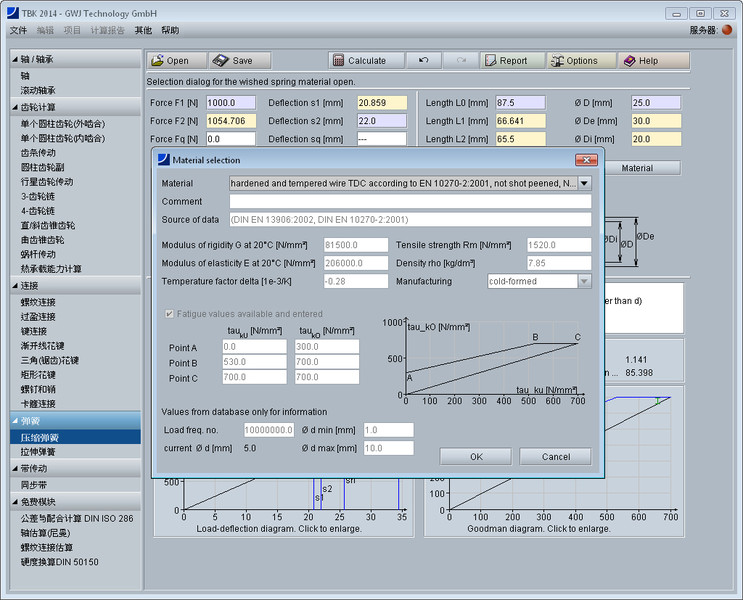The width and height of the screenshot is (743, 600).
Task: Click the Open folder icon in toolbar
Action: coord(158,61)
